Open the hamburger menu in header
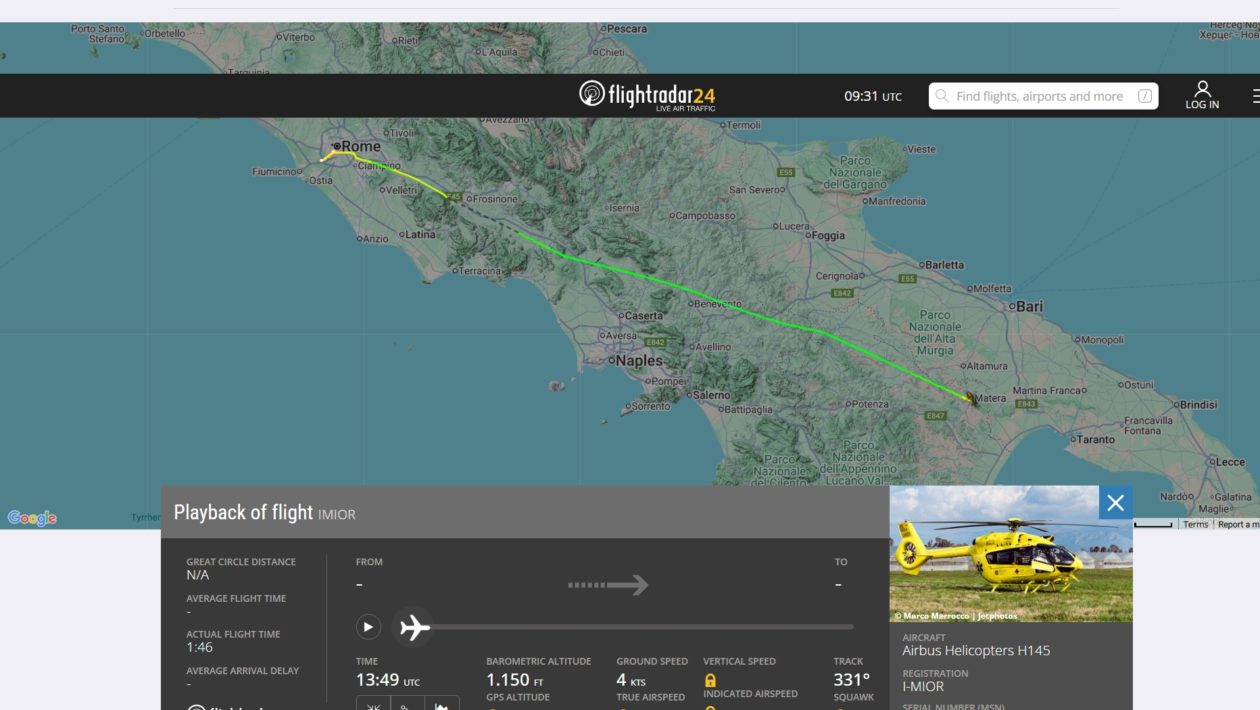Image resolution: width=1260 pixels, height=710 pixels. point(1255,97)
